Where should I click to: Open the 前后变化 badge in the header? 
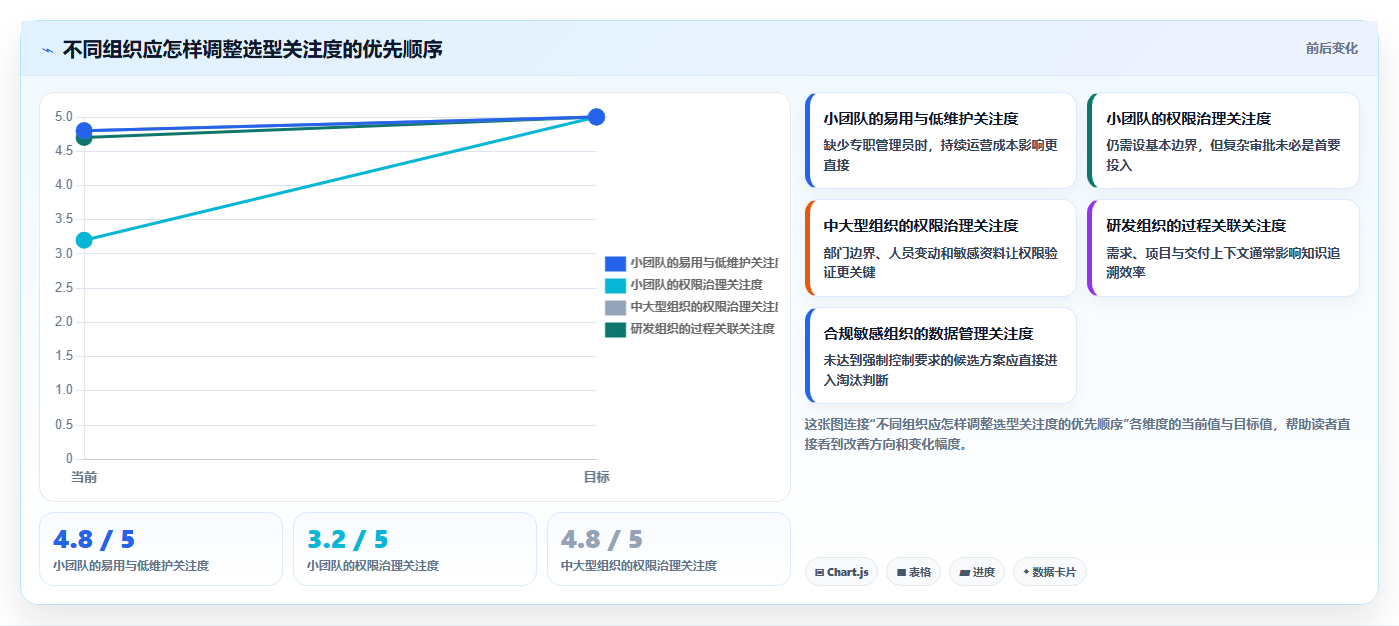coord(1331,48)
